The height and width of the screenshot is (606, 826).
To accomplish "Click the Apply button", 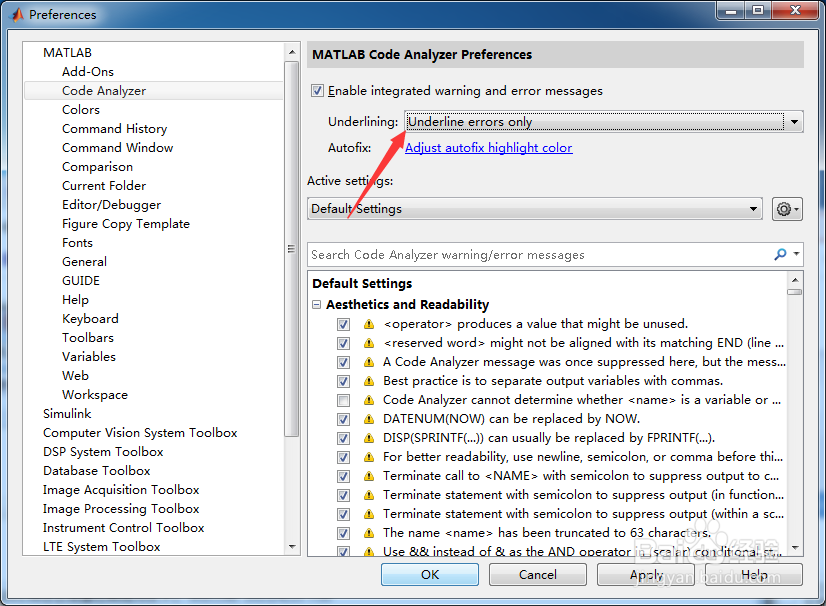I will coord(645,574).
